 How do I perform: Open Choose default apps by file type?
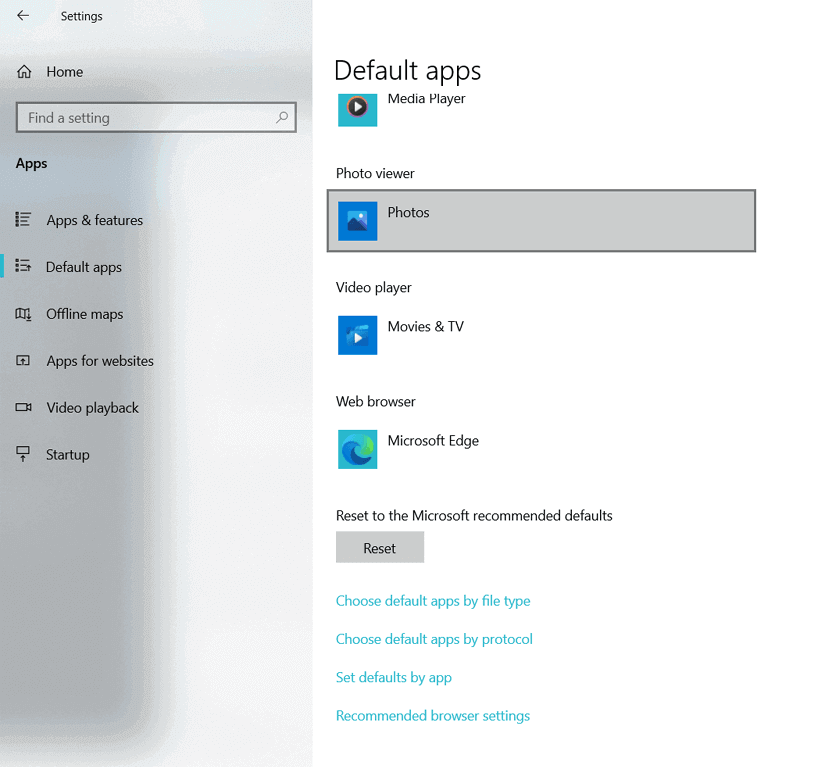coord(433,601)
